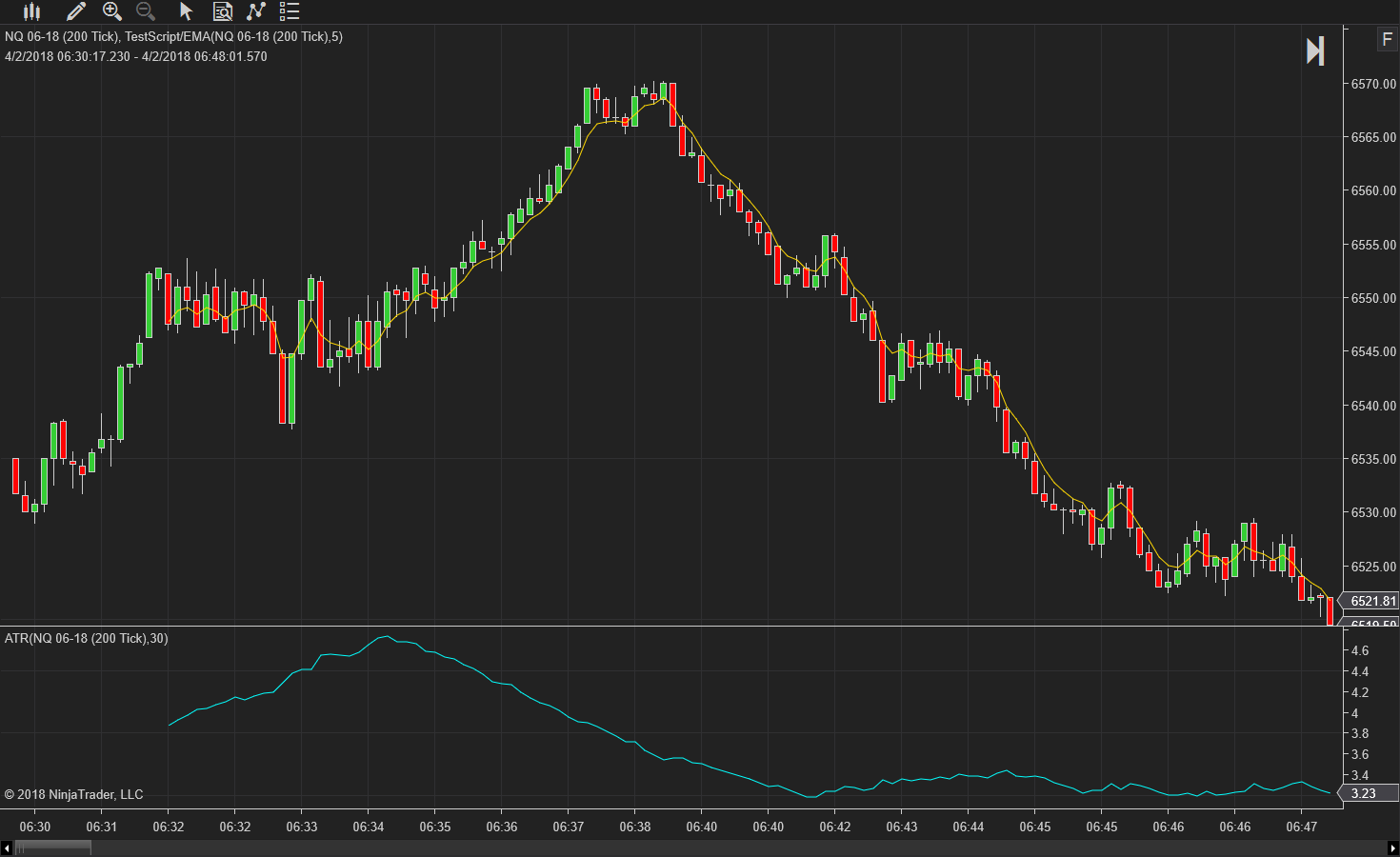
Task: Select the pencil drawing tools icon
Action: (x=76, y=11)
